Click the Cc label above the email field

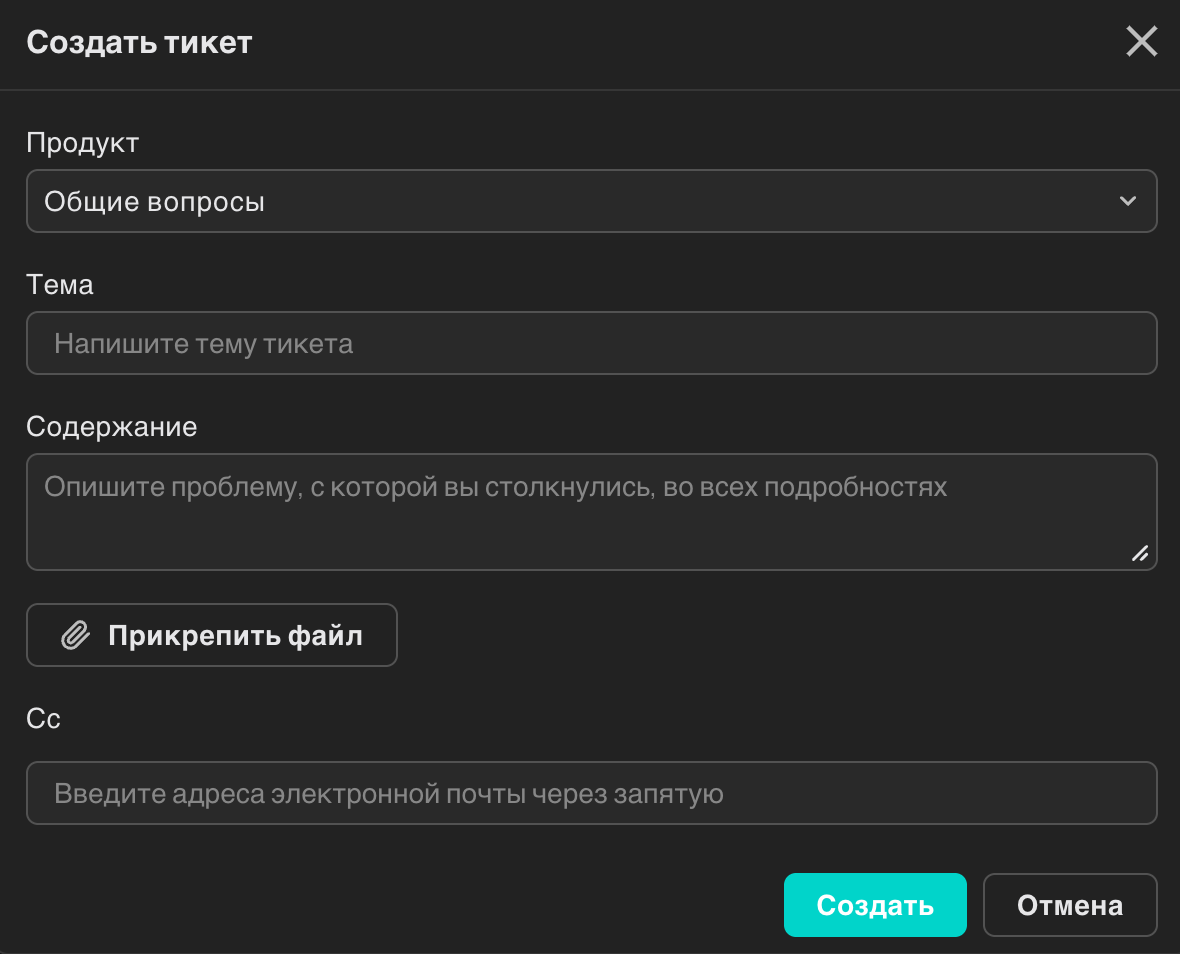click(43, 718)
